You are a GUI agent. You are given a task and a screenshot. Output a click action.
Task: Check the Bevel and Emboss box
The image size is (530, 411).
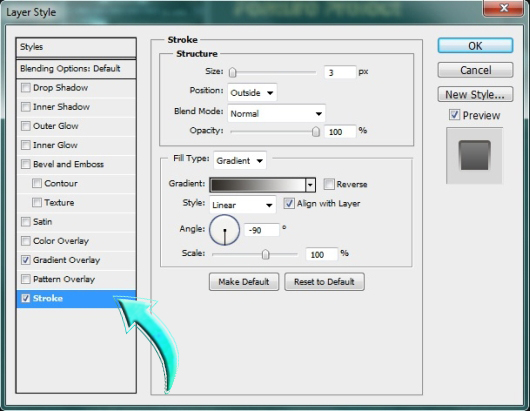click(x=26, y=164)
